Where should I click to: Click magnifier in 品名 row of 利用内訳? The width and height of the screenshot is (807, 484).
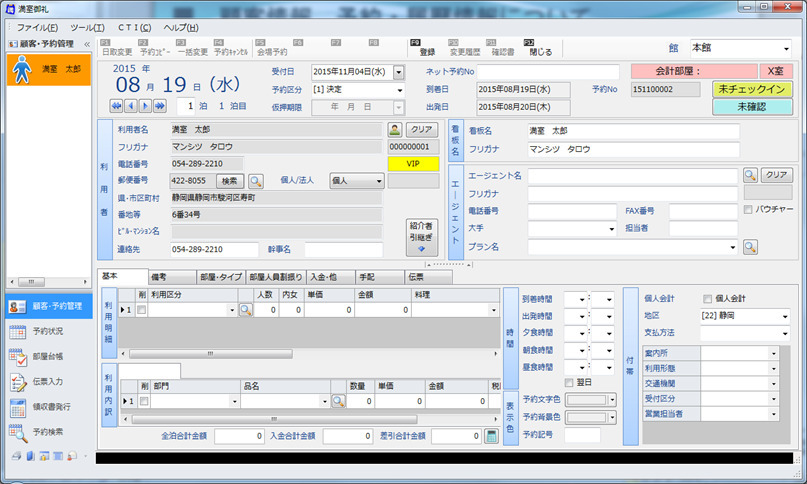click(338, 401)
